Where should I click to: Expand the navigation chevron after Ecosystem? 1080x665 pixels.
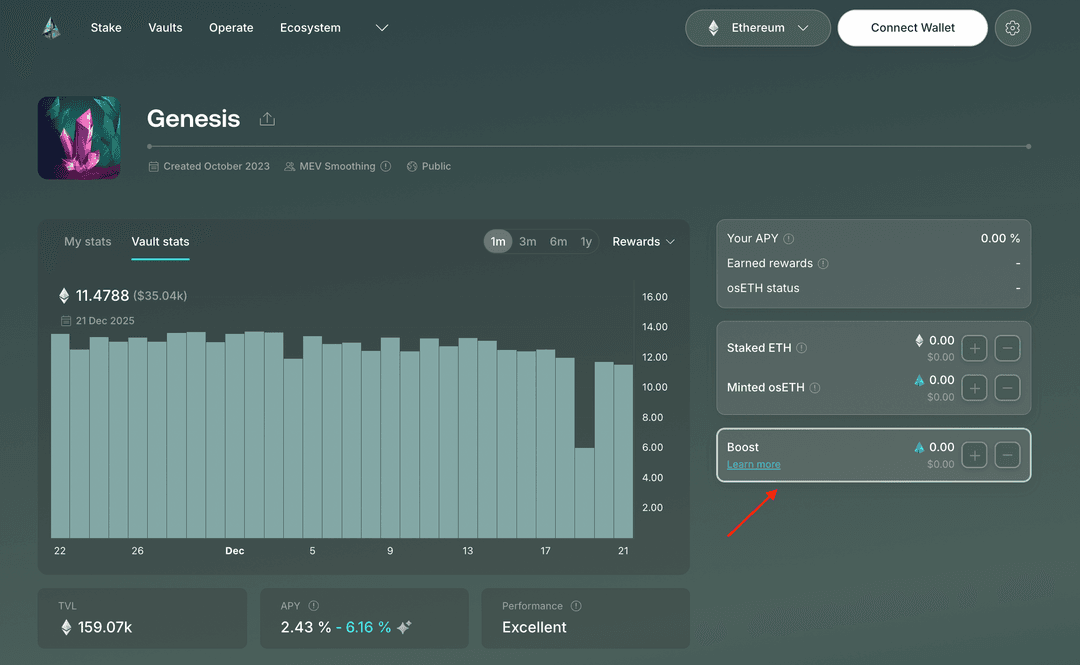(381, 28)
